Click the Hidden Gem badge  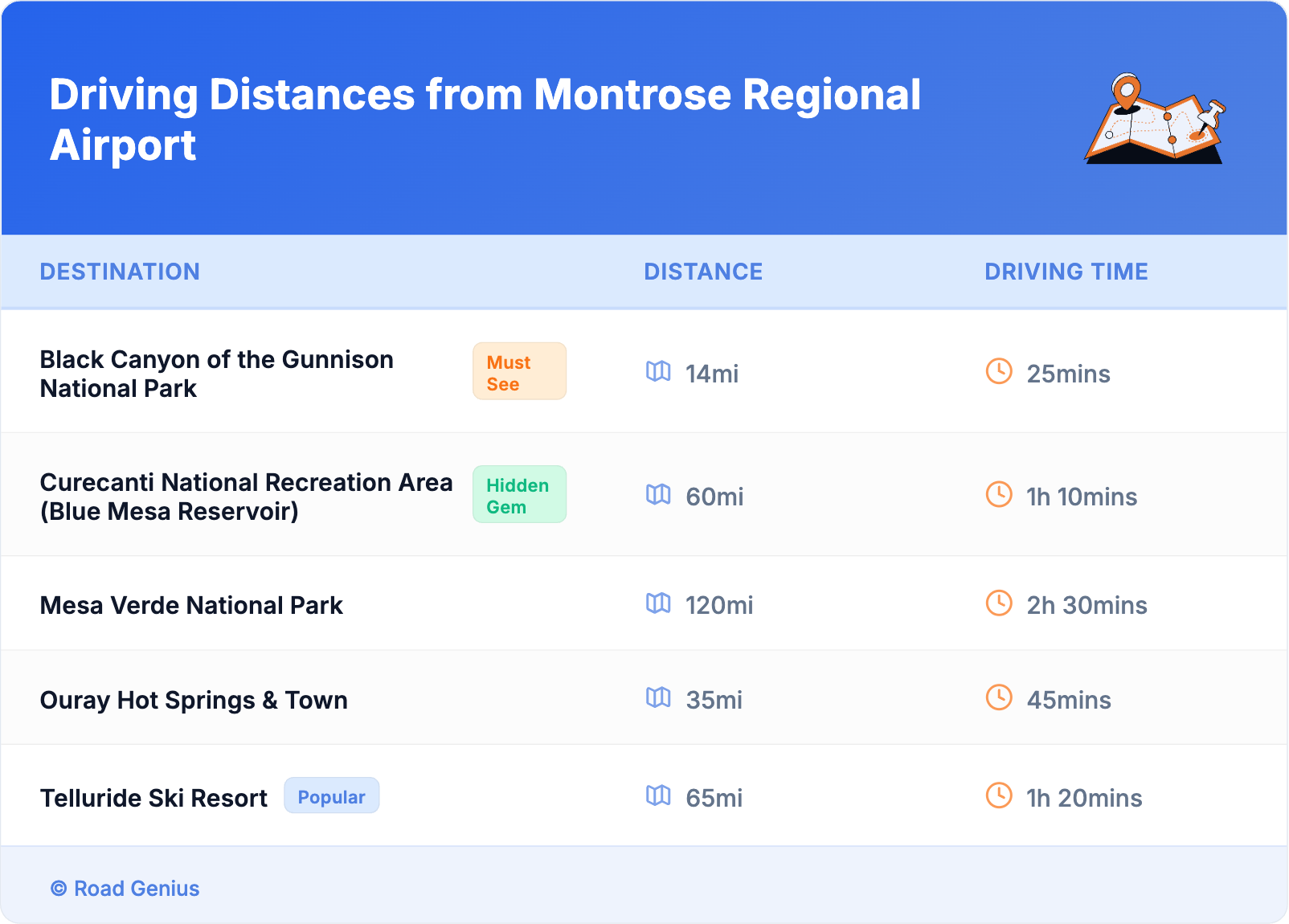tap(519, 494)
